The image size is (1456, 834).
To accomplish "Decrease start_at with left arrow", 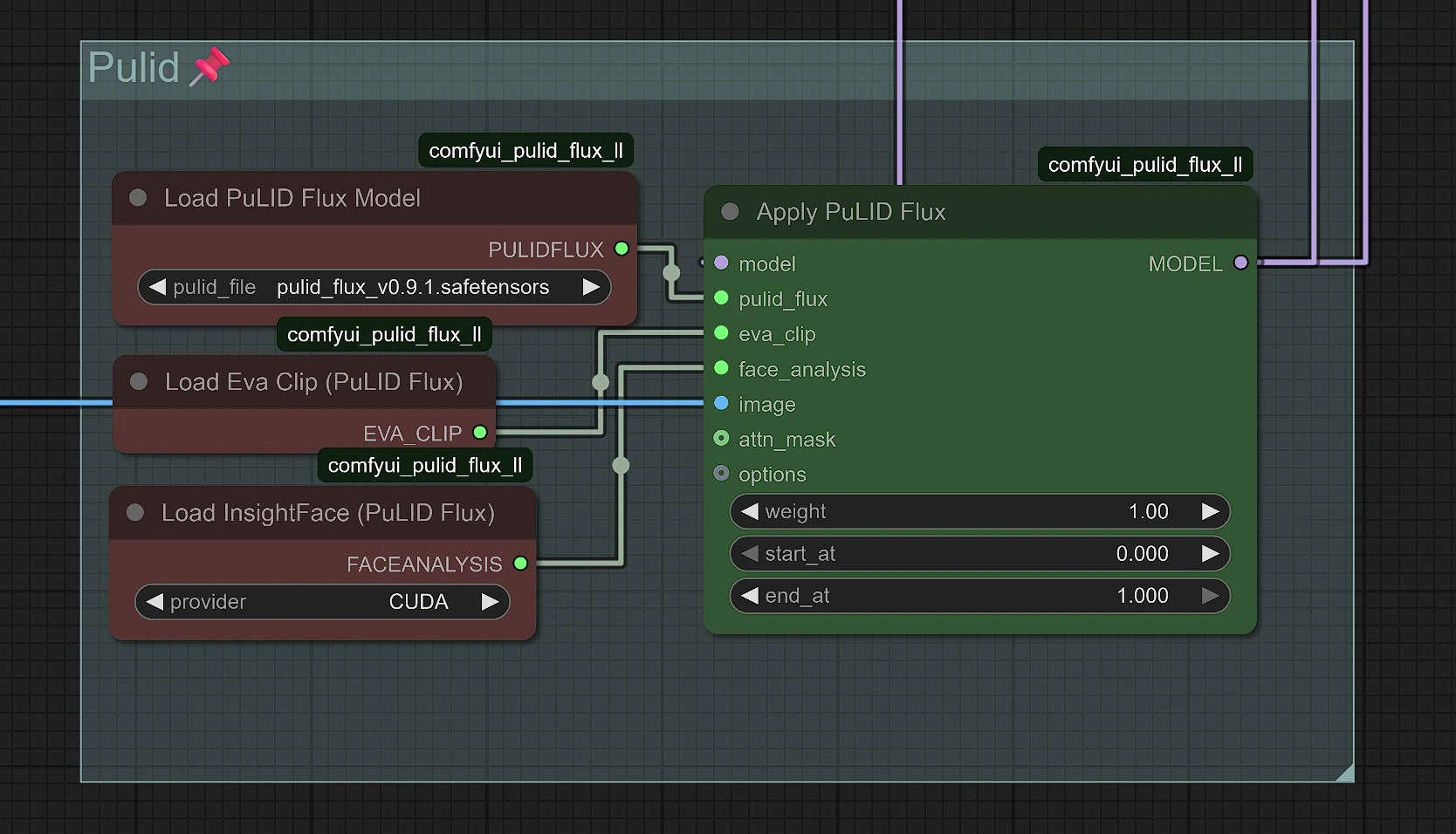I will tap(750, 553).
